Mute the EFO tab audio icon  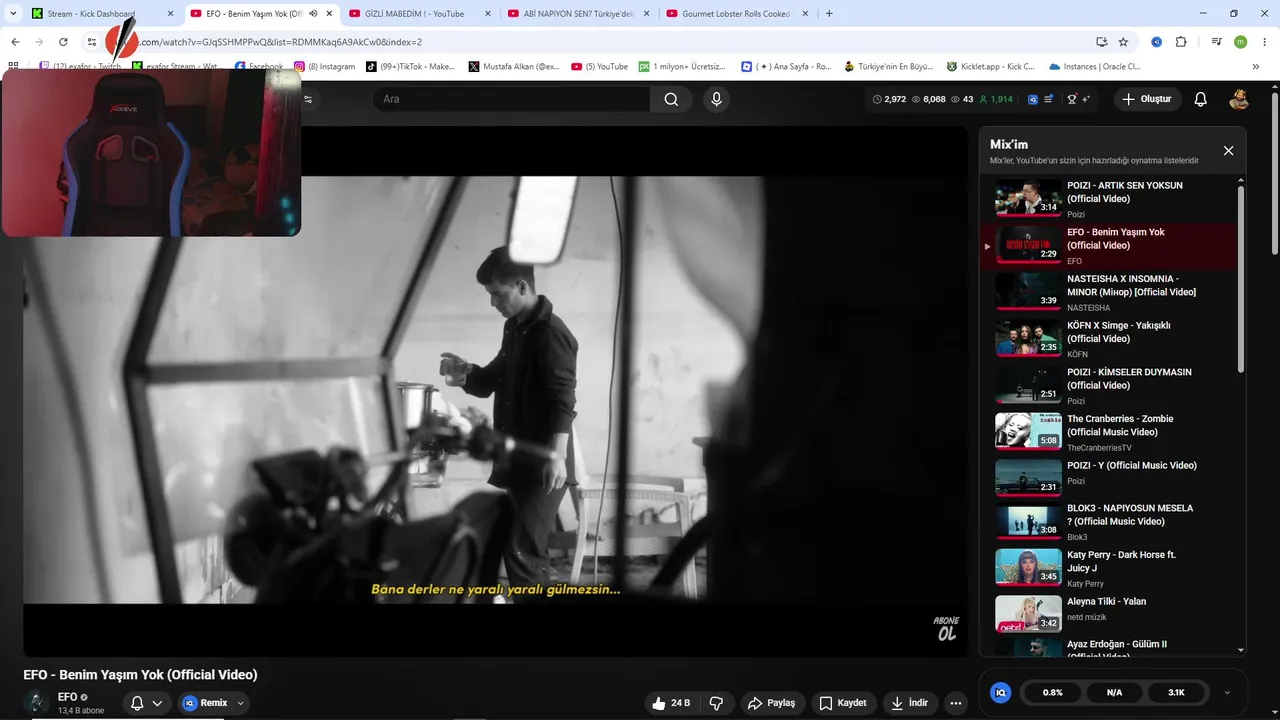tap(313, 14)
